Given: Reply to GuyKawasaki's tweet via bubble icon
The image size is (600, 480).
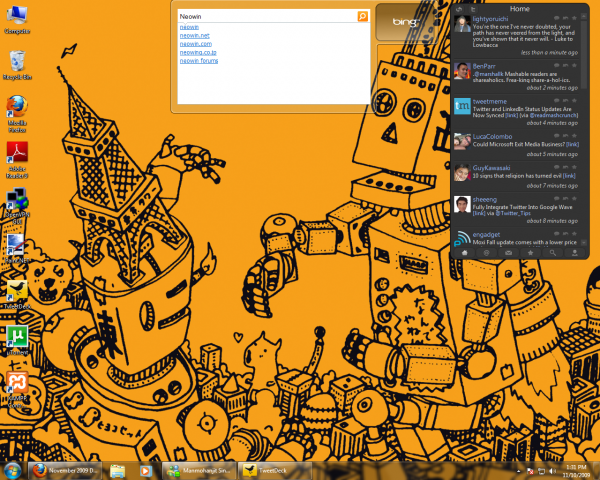Looking at the screenshot, I should [557, 167].
